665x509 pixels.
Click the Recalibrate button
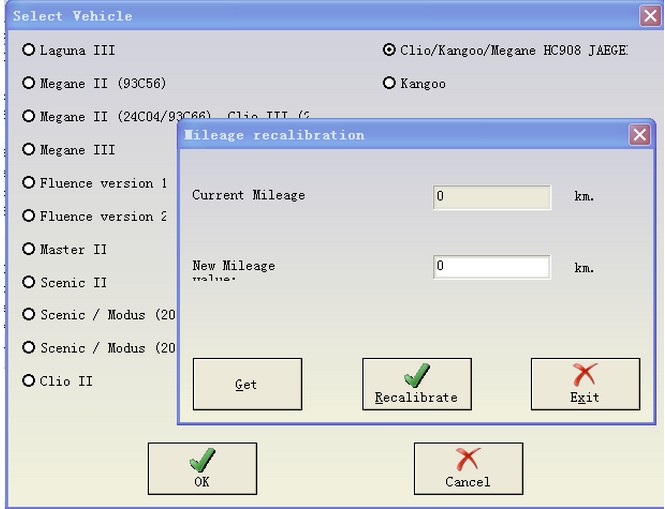click(x=416, y=384)
